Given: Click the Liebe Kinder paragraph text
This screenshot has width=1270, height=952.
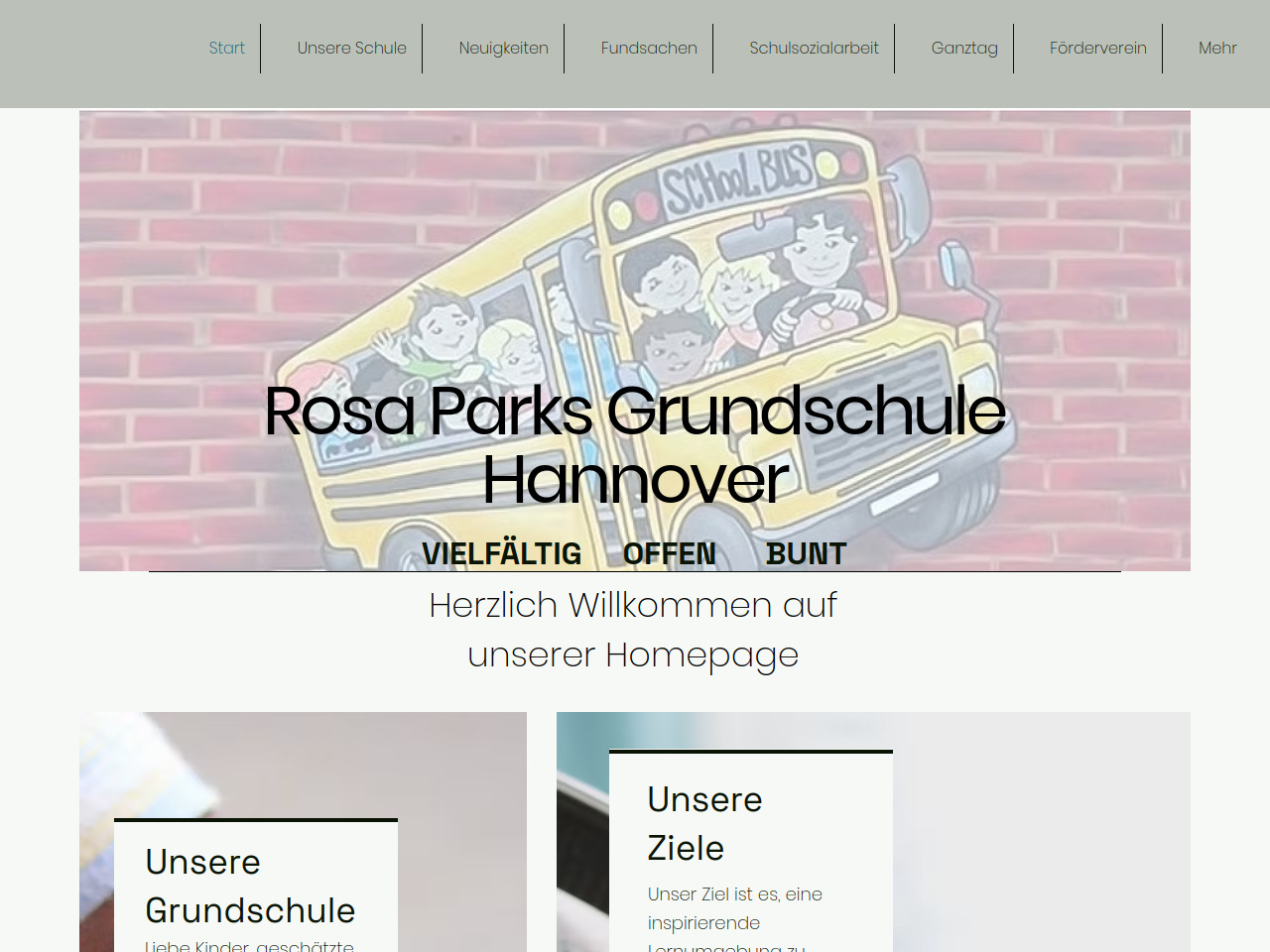Looking at the screenshot, I should [x=249, y=945].
